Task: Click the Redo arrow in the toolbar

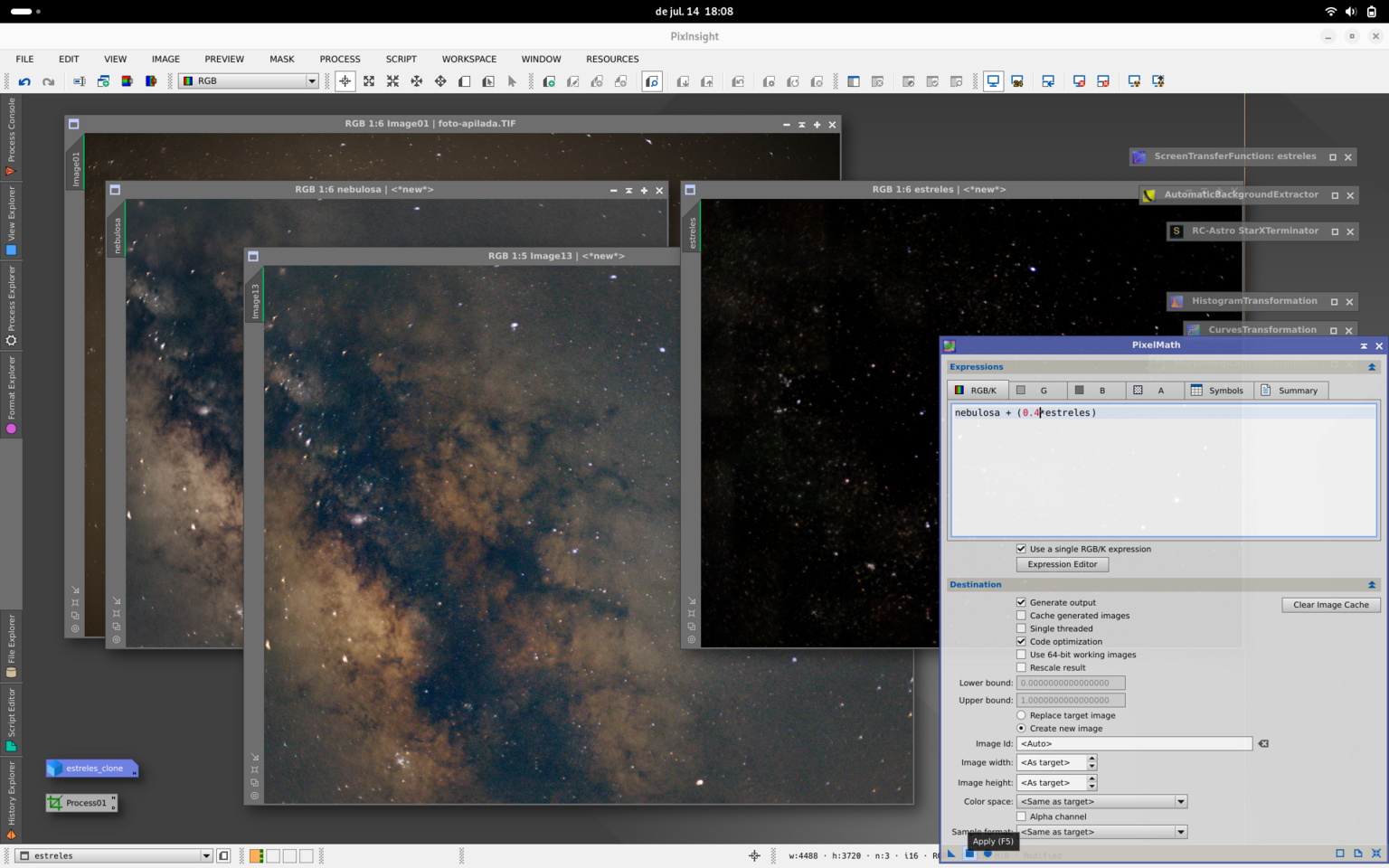Action: point(48,81)
